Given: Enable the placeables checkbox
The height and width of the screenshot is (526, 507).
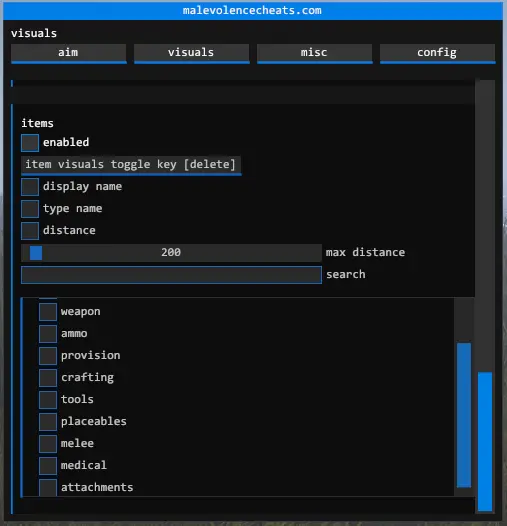Looking at the screenshot, I should point(48,422).
